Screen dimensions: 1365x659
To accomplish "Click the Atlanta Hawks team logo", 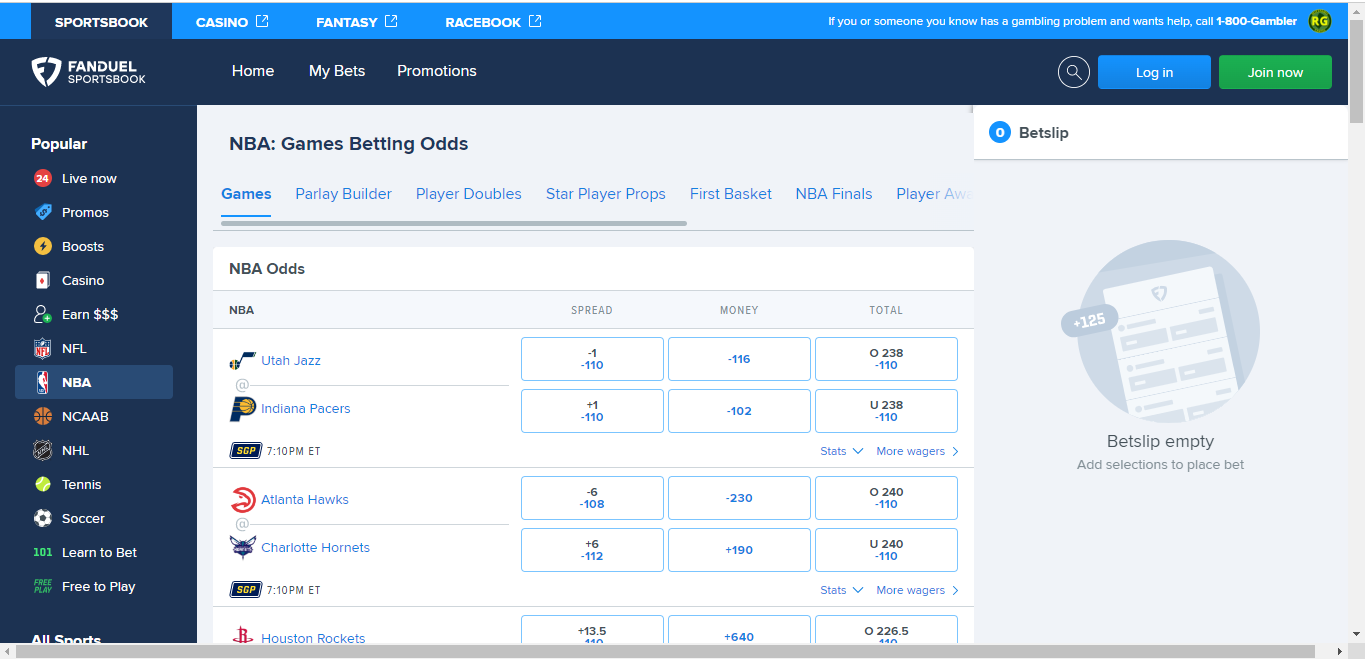I will (242, 500).
